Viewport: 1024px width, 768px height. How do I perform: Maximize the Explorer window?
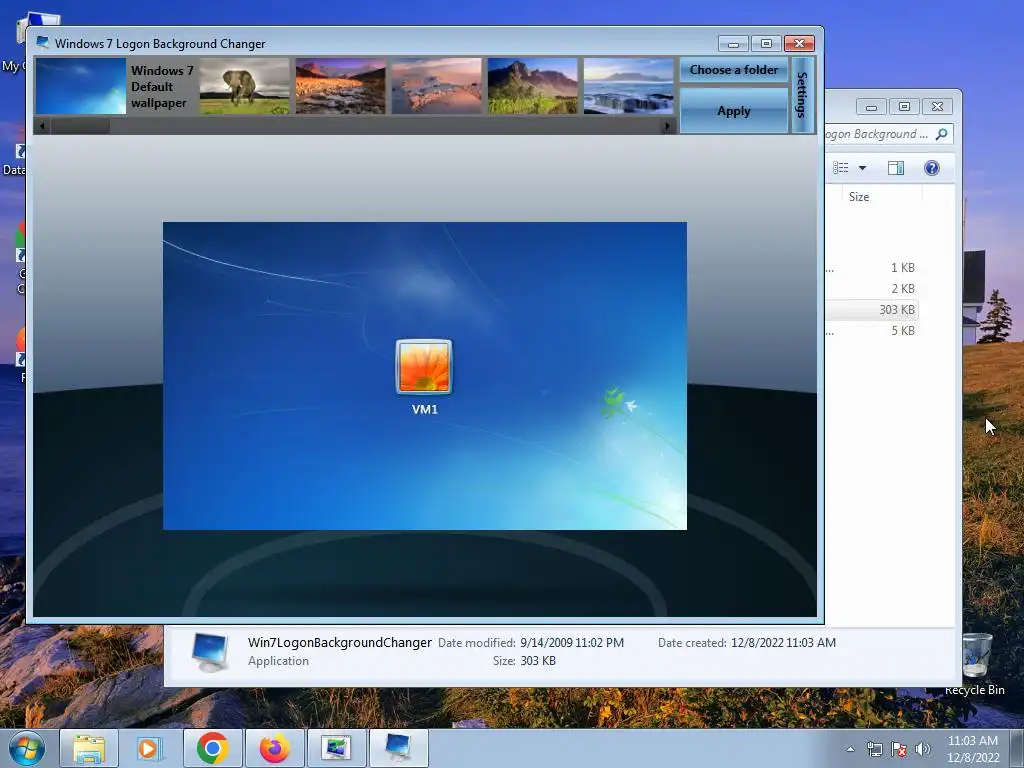coord(904,106)
